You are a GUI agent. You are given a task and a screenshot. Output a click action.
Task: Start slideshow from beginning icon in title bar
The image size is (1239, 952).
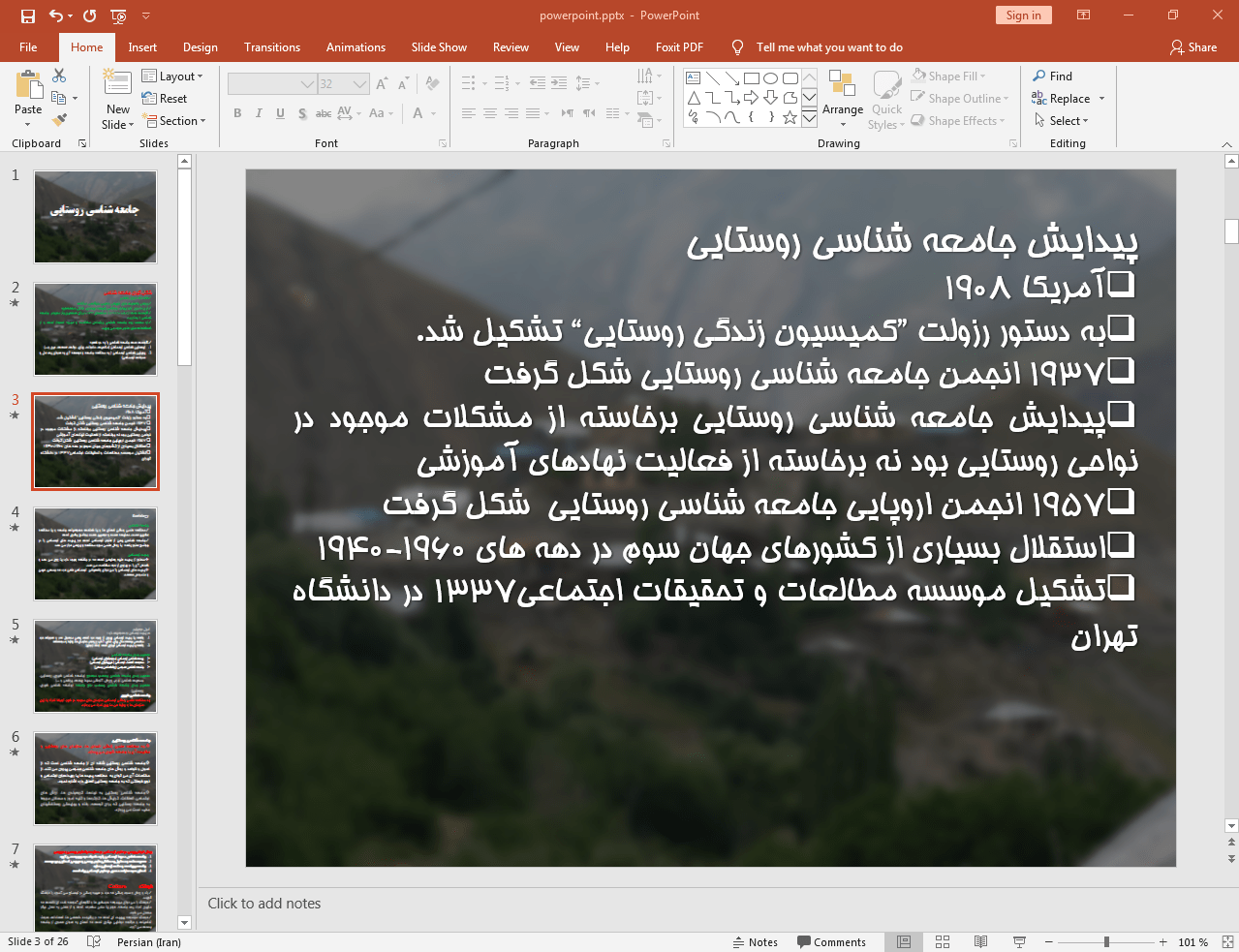coord(118,15)
